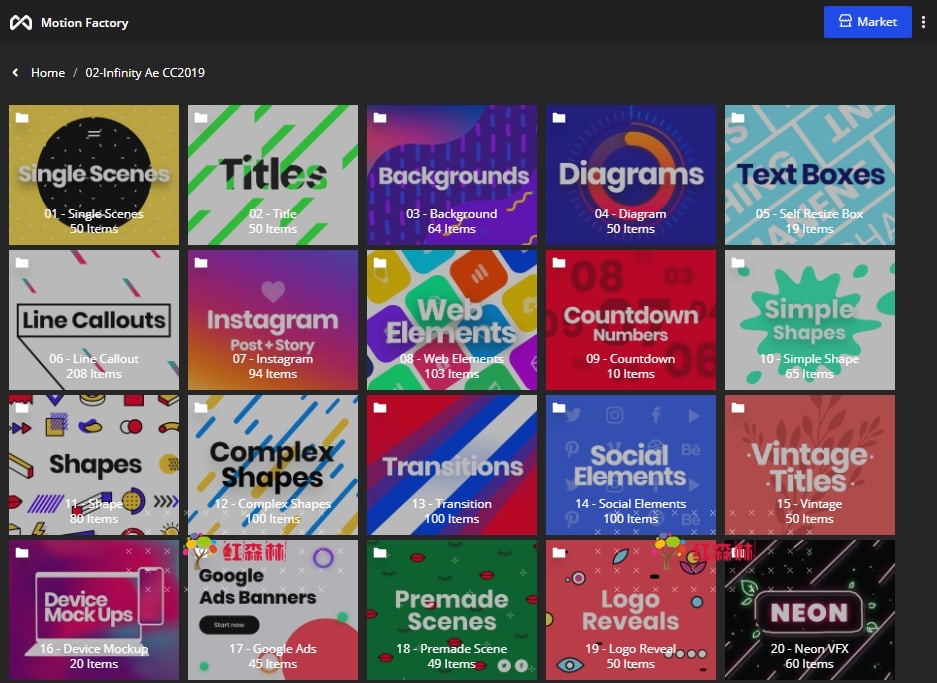Screen dimensions: 937x683
Task: Click the folder icon on Single Scenes card
Action: coord(22,118)
